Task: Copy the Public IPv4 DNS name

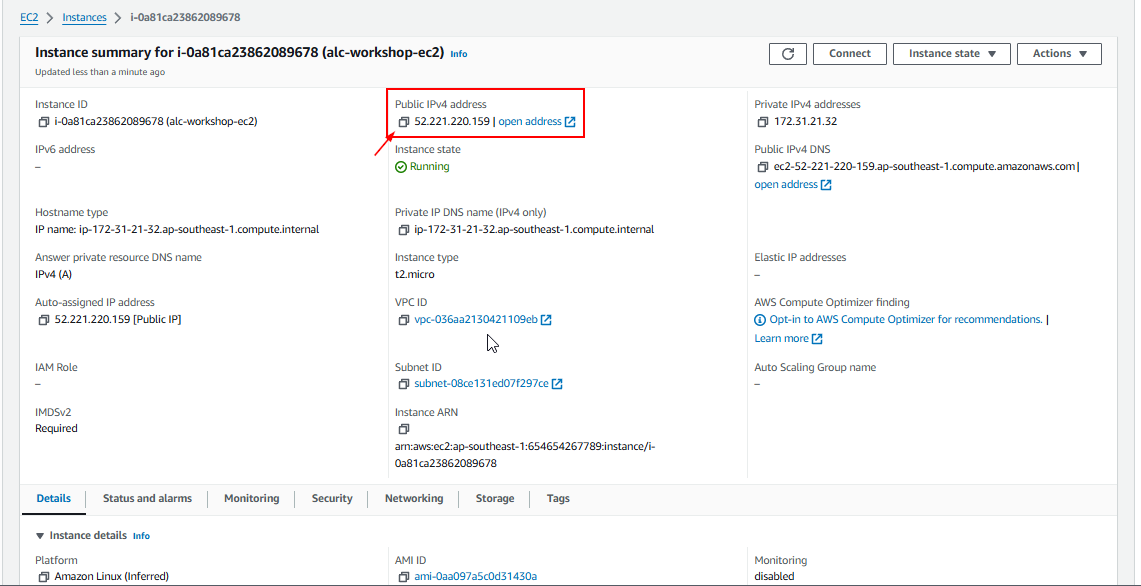Action: [x=763, y=167]
